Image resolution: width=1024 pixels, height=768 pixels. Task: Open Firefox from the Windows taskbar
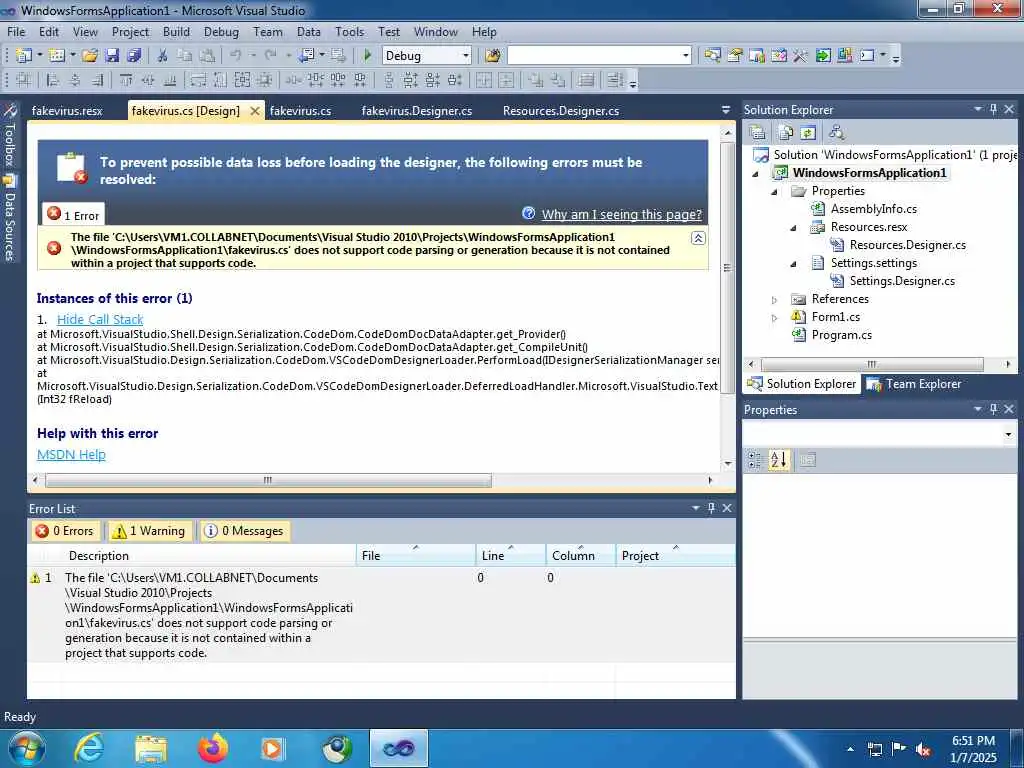click(x=213, y=748)
